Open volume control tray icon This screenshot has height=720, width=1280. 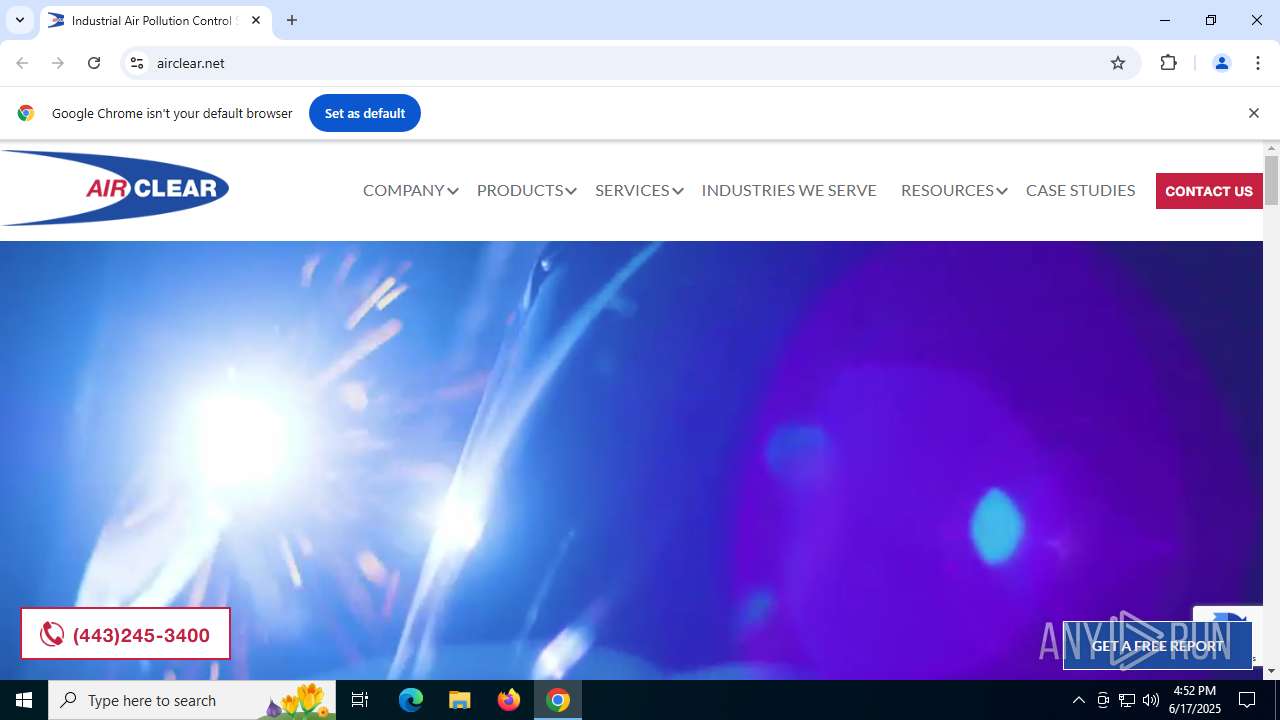click(x=1151, y=700)
